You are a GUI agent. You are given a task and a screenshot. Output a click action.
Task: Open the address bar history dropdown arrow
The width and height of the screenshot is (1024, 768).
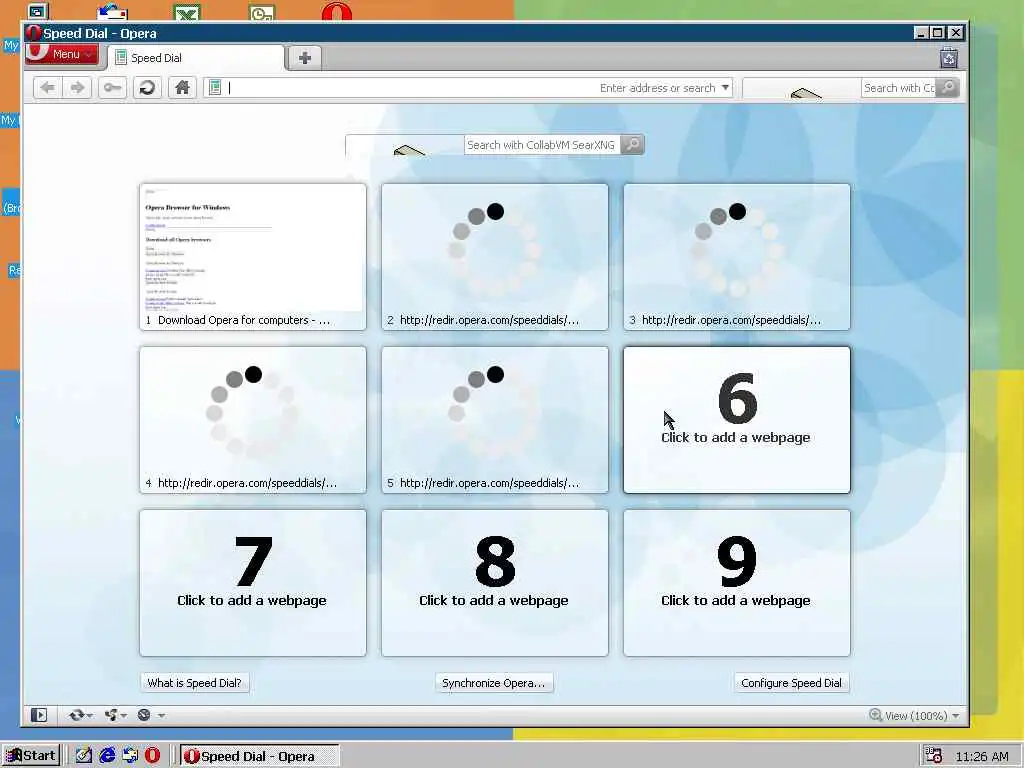(725, 88)
